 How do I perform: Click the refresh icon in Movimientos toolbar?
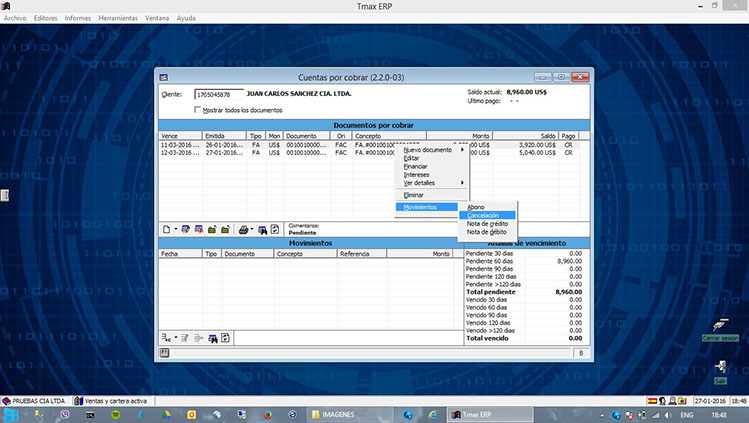(x=226, y=338)
